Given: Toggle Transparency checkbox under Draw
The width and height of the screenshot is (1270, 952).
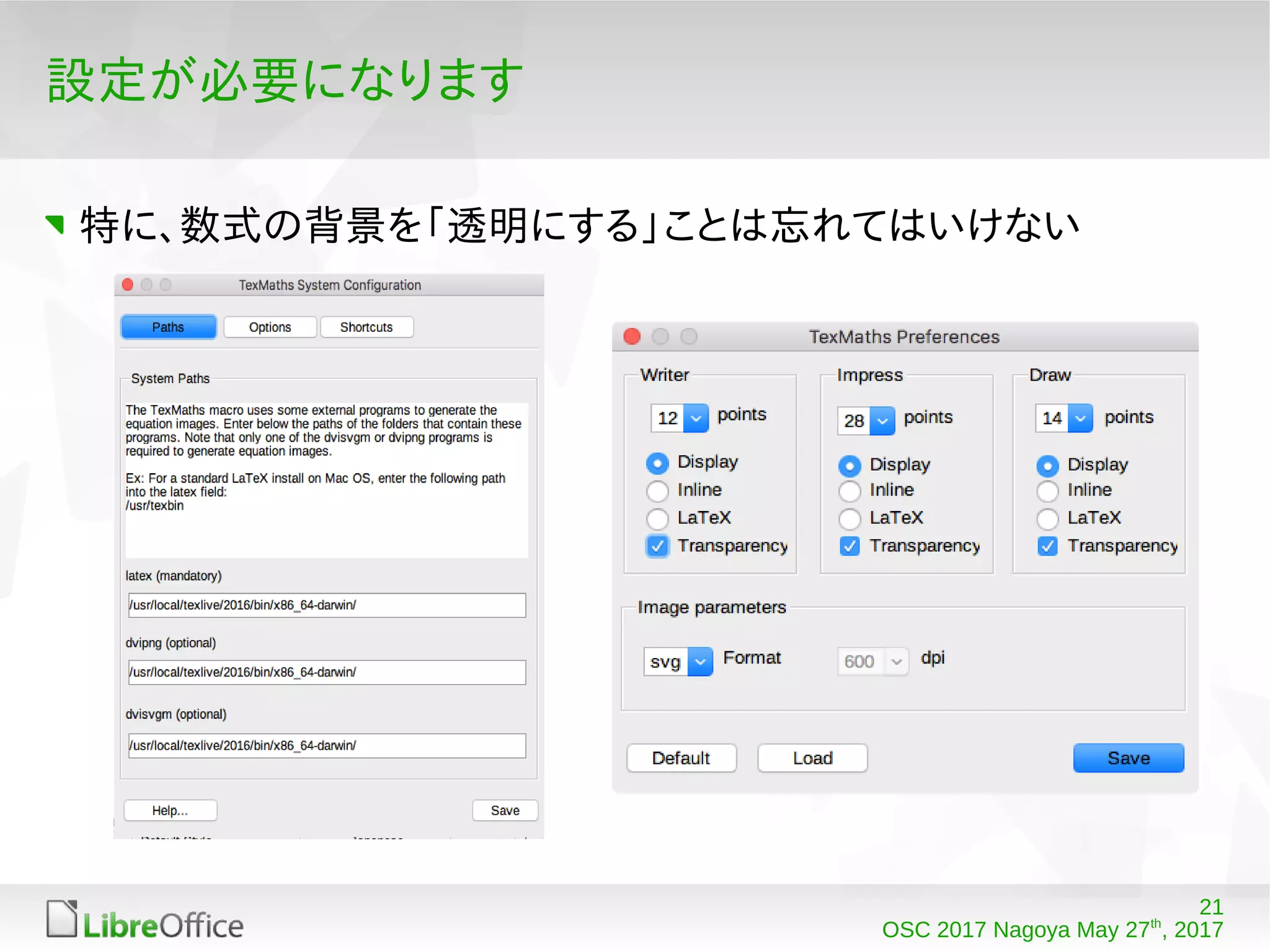Looking at the screenshot, I should pos(1047,546).
